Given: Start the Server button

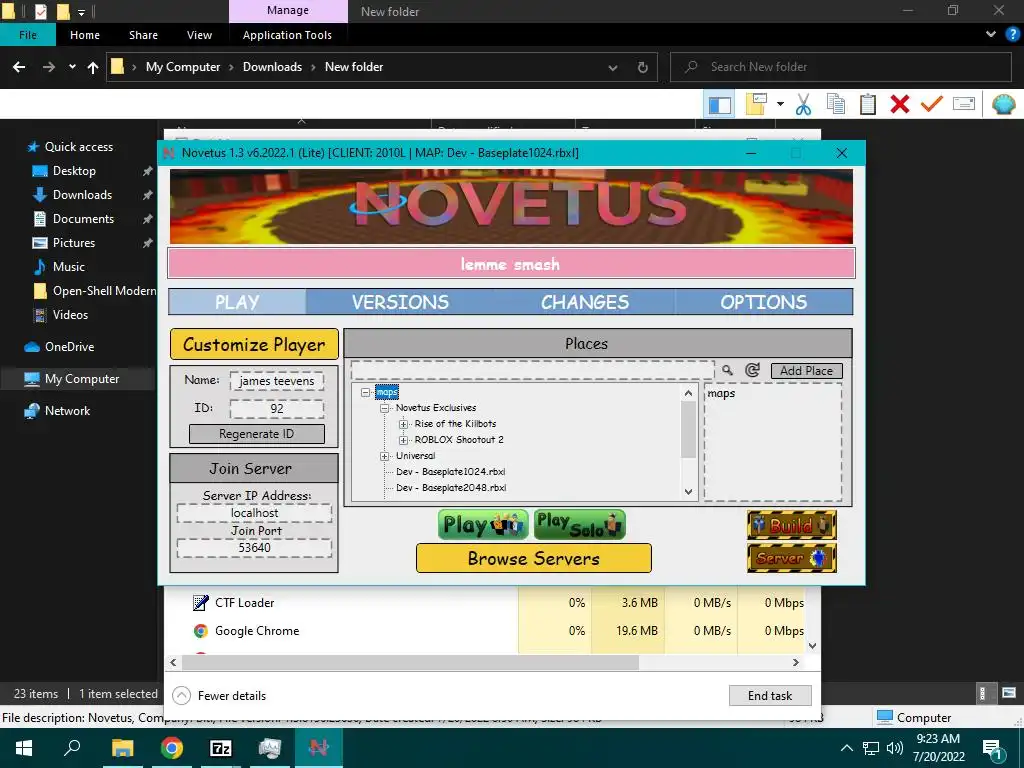Looking at the screenshot, I should tap(792, 558).
